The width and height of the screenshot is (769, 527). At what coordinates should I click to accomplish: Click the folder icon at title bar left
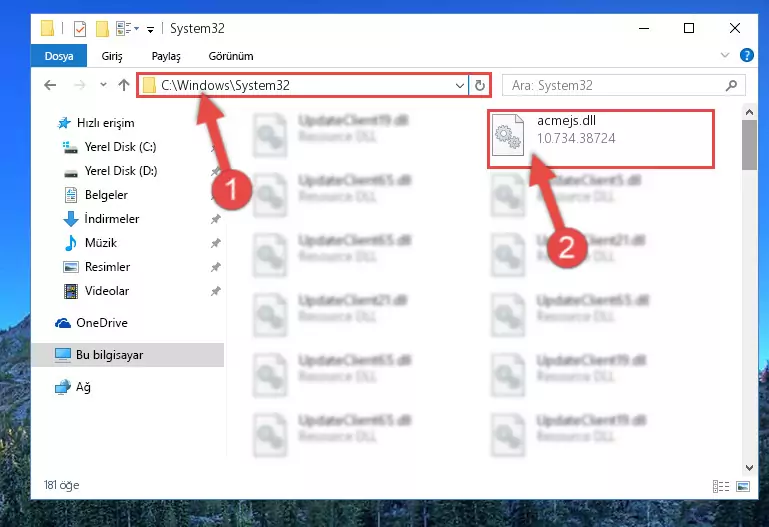47,28
